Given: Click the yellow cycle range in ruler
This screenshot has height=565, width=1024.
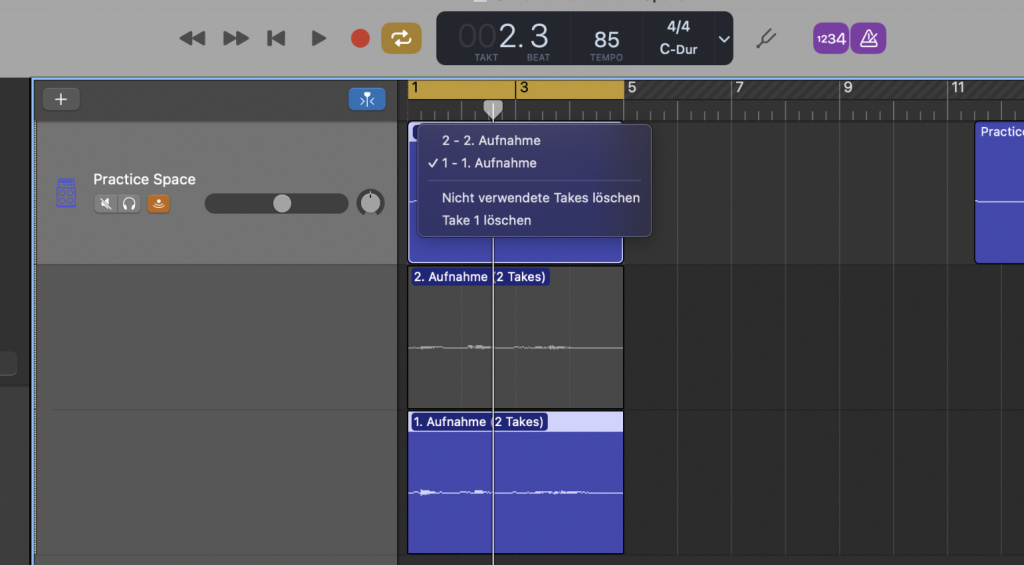Looking at the screenshot, I should [x=515, y=89].
